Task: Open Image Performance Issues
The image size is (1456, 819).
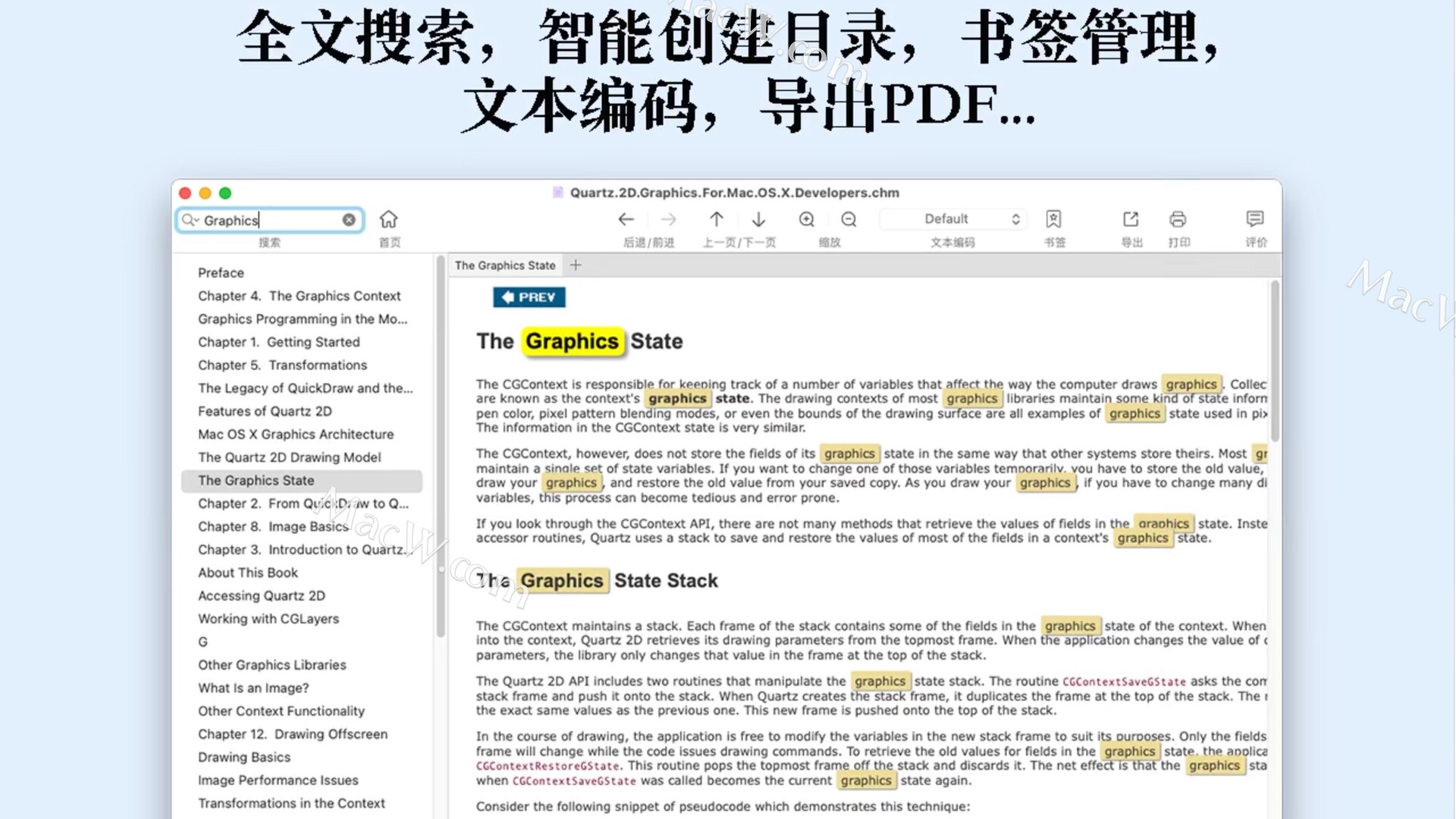Action: coord(278,780)
